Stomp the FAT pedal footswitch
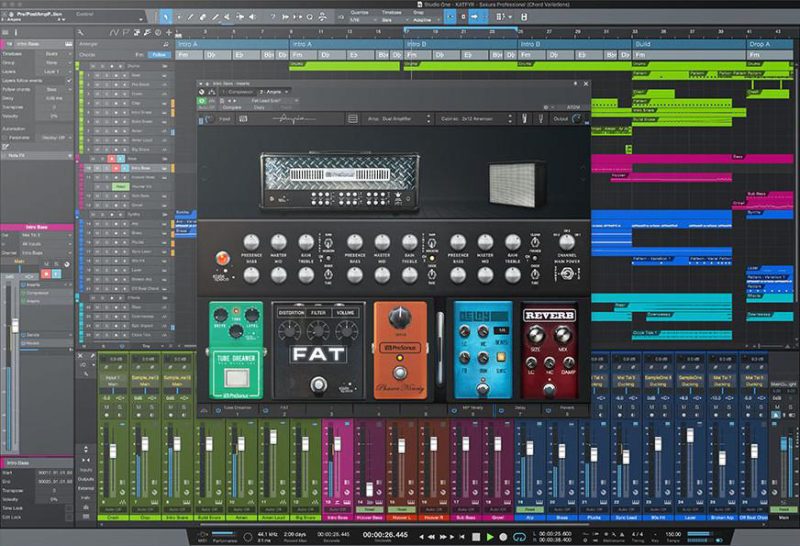Viewport: 800px width, 546px height. (x=318, y=384)
